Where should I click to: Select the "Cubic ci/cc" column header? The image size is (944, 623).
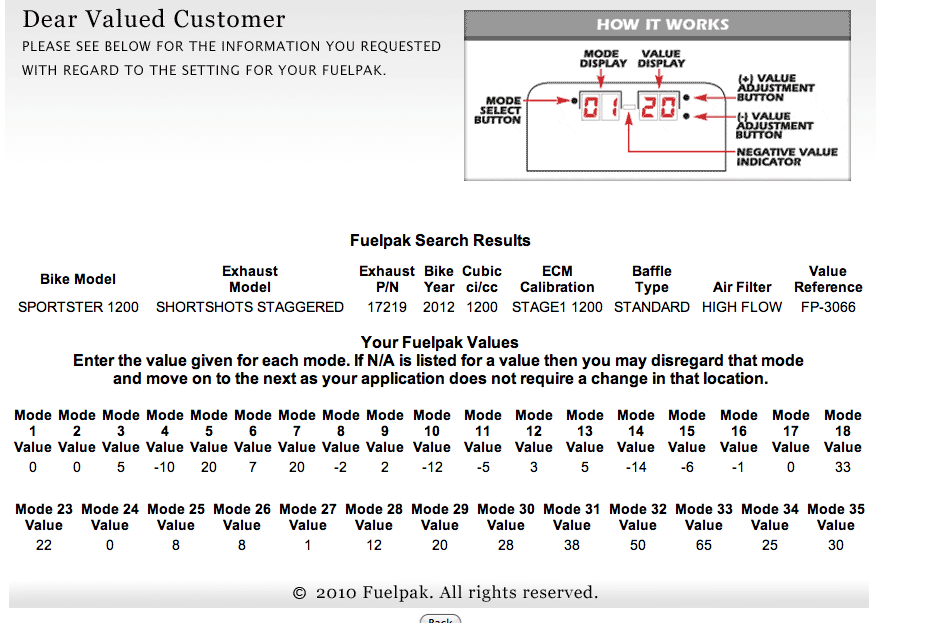point(482,279)
